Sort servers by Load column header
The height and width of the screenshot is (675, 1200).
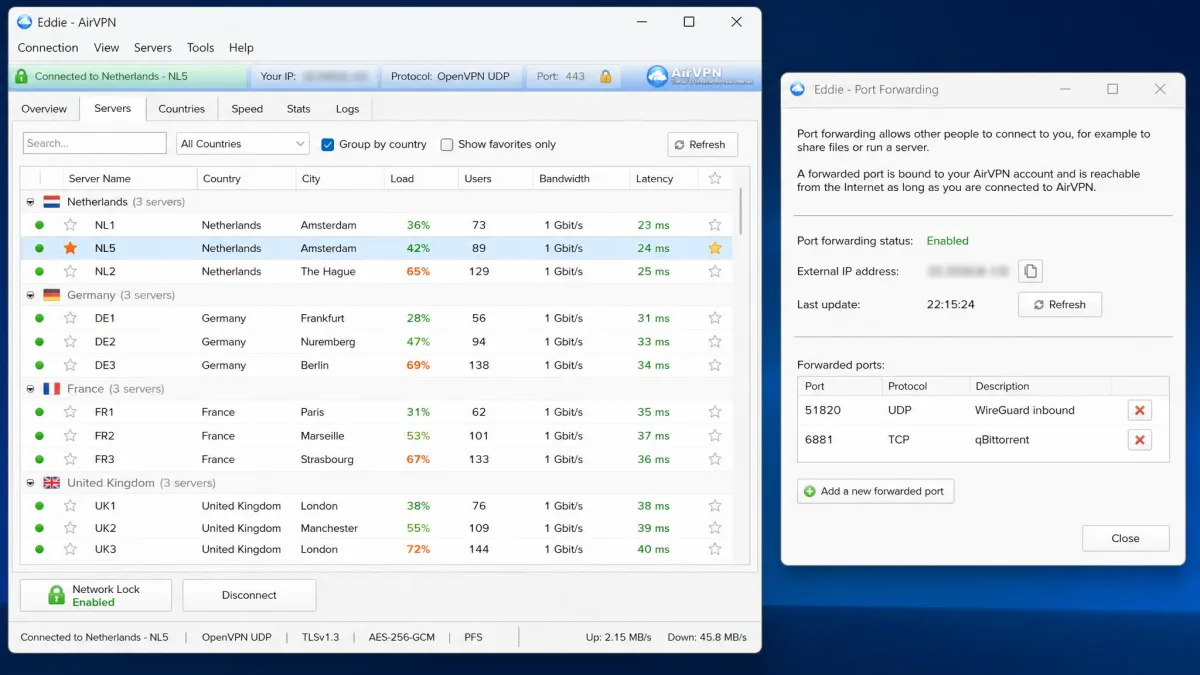point(422,179)
